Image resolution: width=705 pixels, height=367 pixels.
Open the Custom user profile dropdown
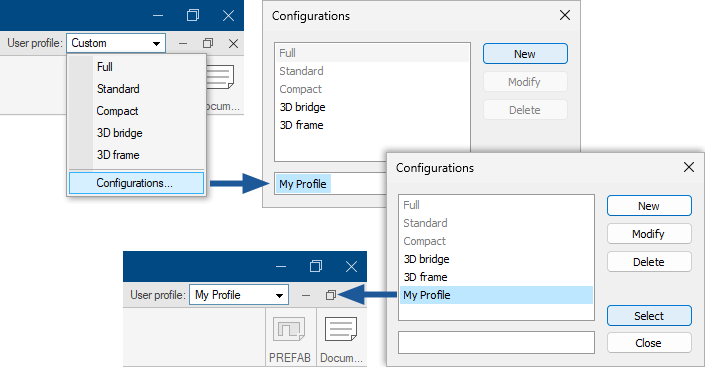click(116, 43)
